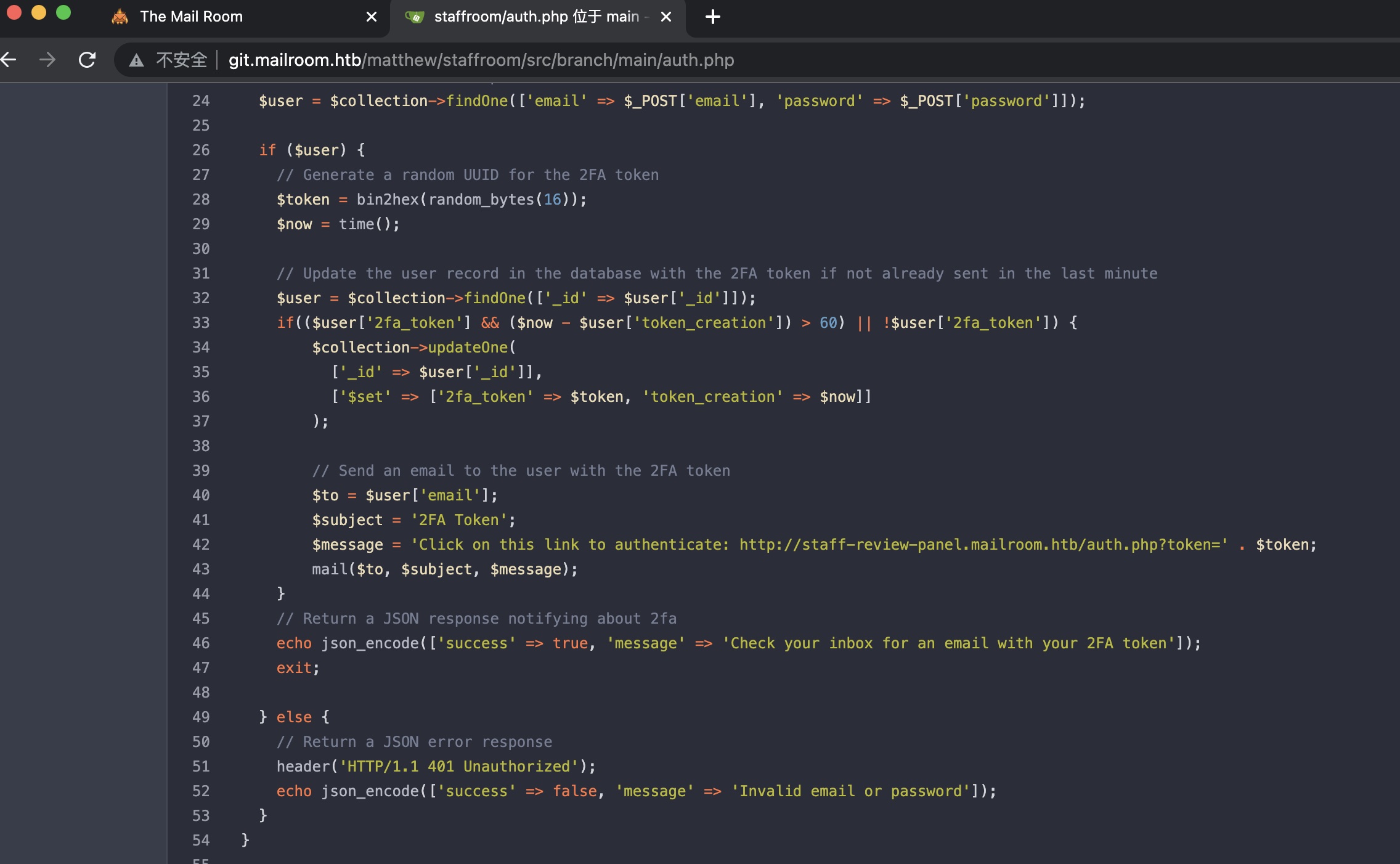1400x864 pixels.
Task: Click the updateOne call on line 34
Action: point(467,348)
